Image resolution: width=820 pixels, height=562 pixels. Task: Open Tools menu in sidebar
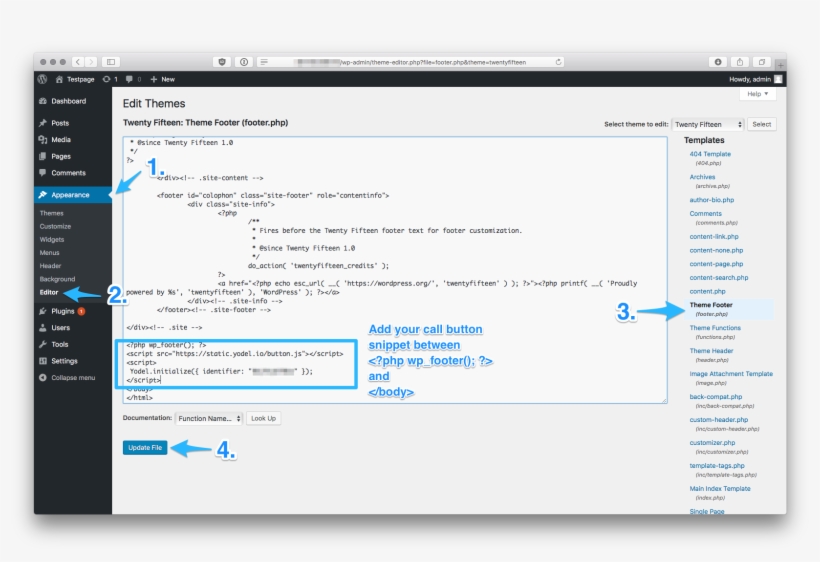click(73, 345)
